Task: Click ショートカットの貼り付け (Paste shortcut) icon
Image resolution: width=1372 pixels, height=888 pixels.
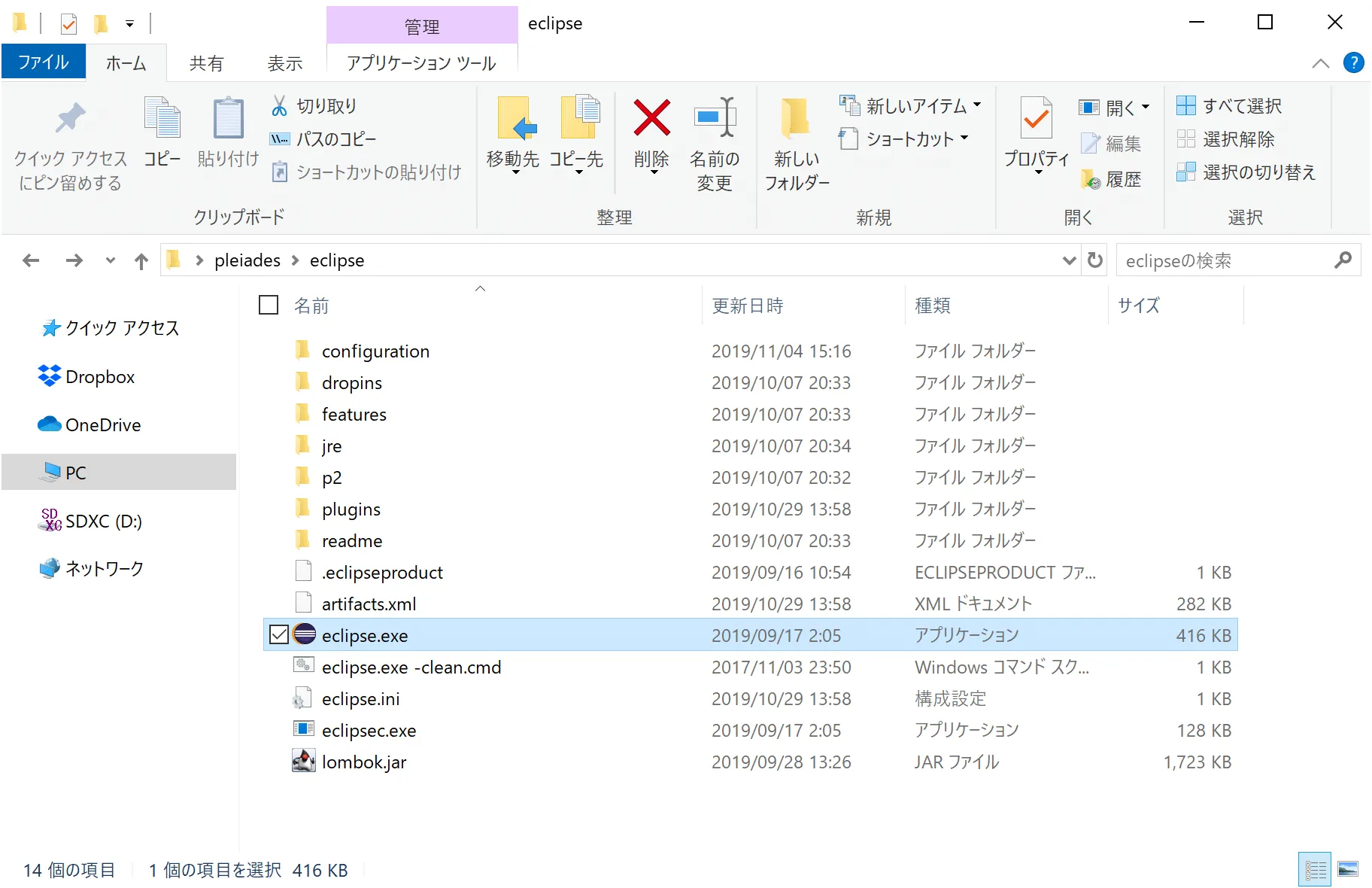Action: tap(279, 172)
